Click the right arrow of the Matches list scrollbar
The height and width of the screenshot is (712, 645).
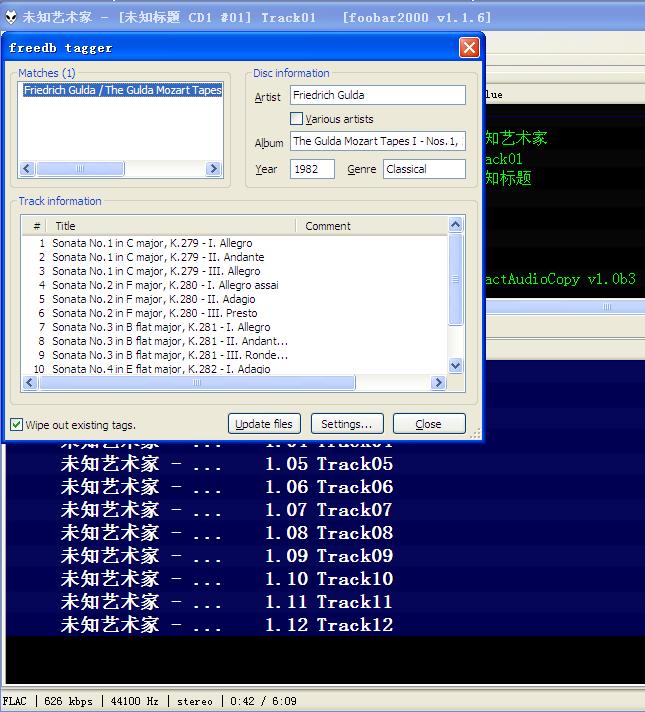pyautogui.click(x=213, y=168)
